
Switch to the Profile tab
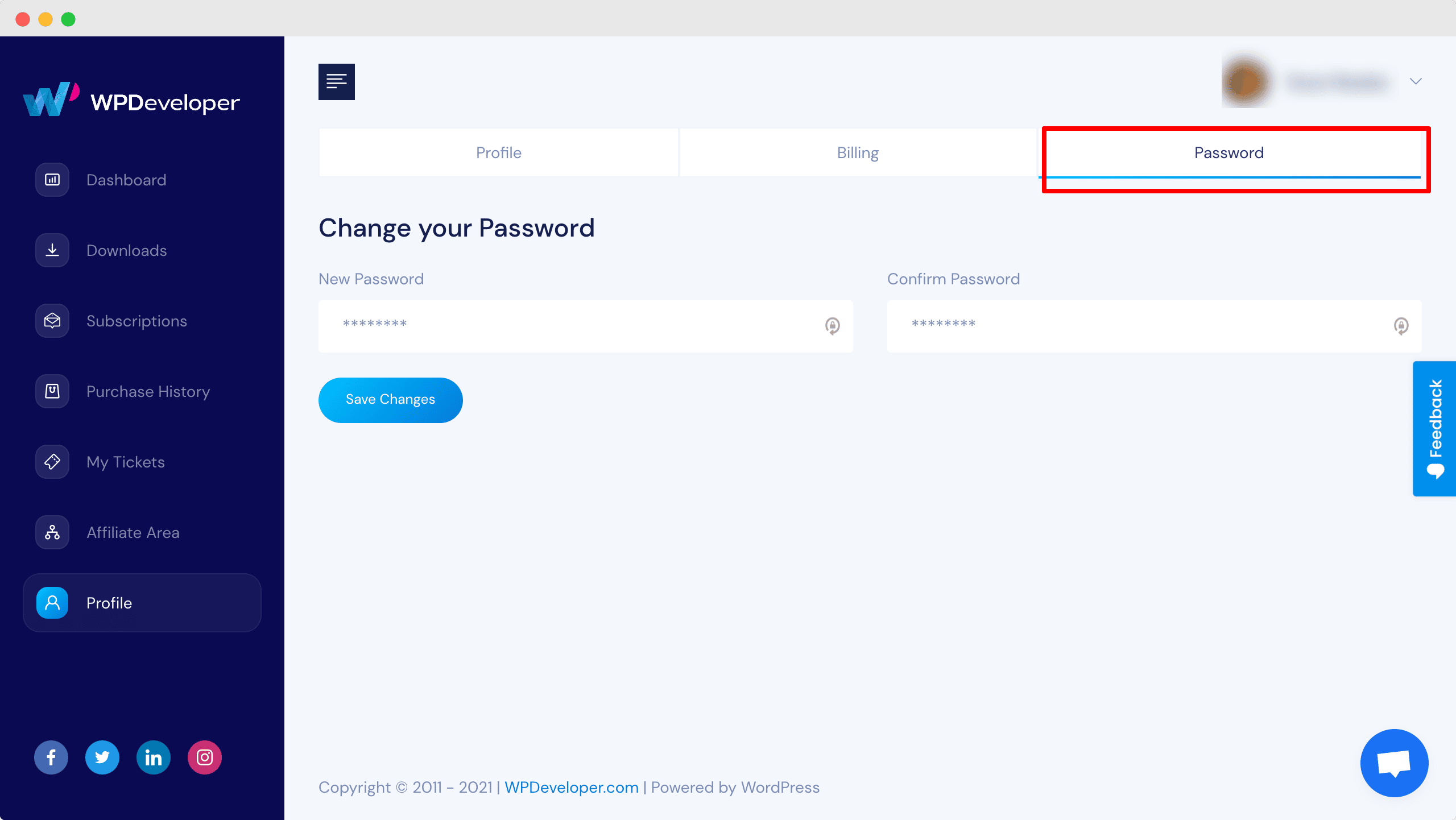pos(498,152)
